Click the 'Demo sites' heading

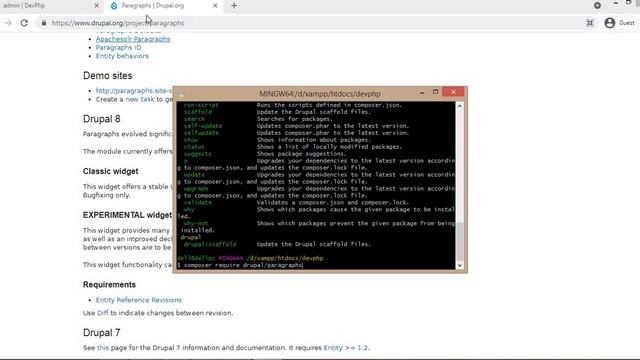(107, 76)
